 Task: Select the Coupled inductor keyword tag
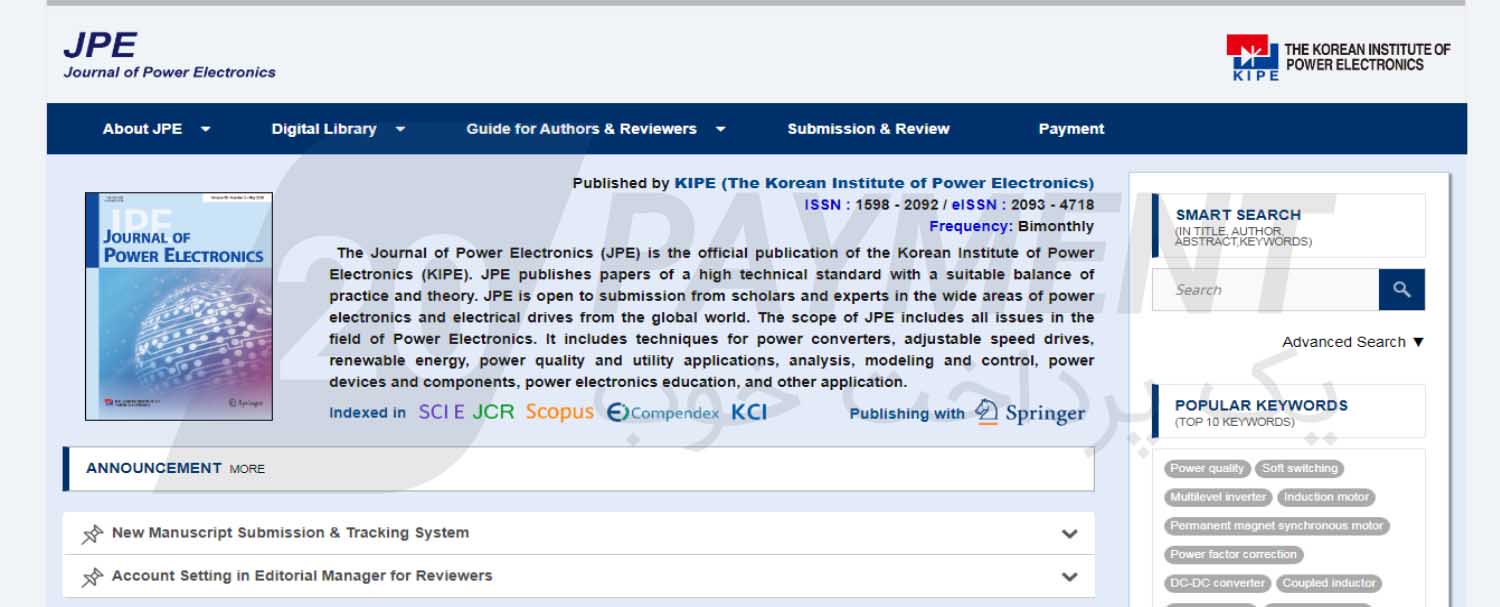click(x=1330, y=583)
